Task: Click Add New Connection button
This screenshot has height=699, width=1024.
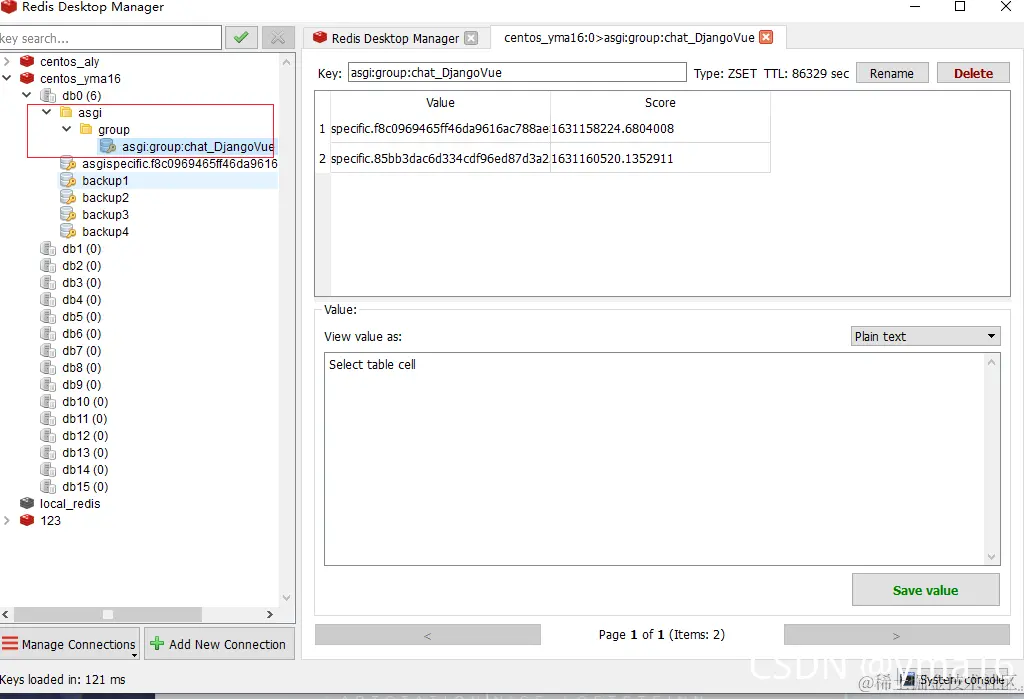Action: click(x=219, y=643)
